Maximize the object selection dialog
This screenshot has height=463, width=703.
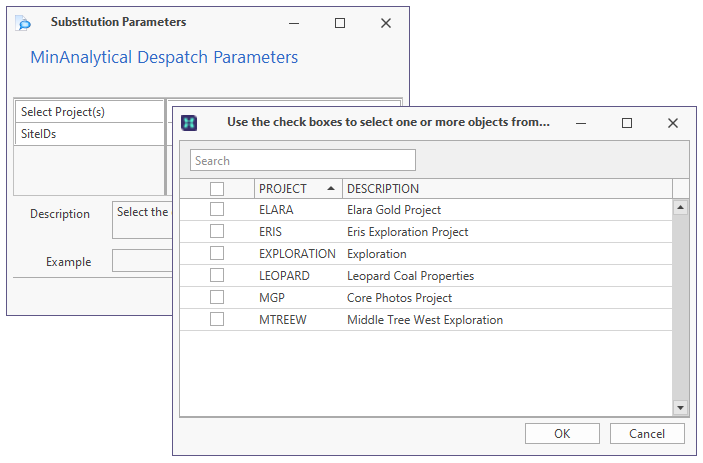coord(627,123)
